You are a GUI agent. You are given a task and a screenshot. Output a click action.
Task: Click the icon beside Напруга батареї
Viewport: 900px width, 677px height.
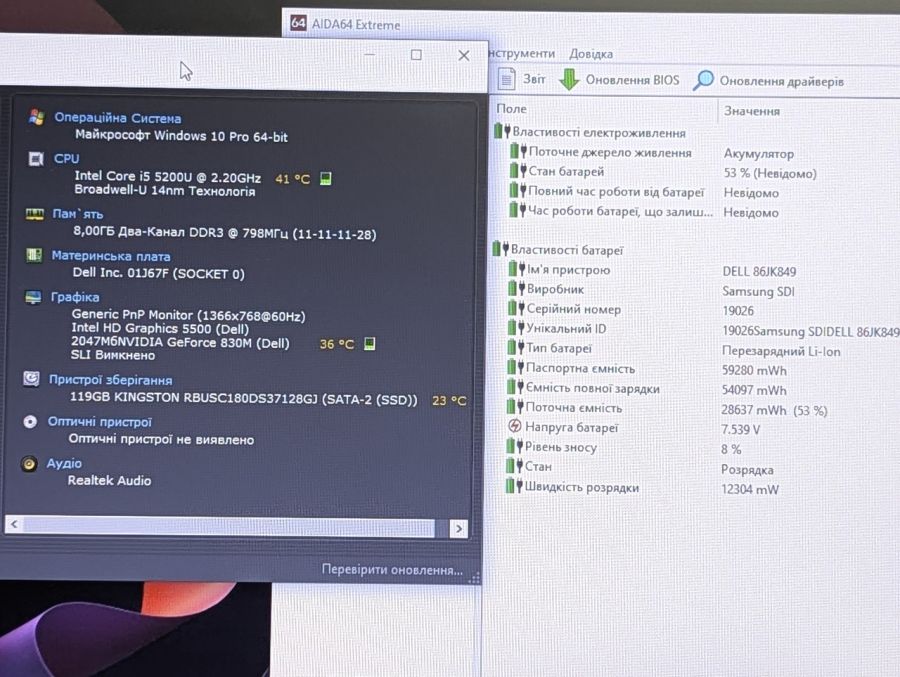point(515,426)
